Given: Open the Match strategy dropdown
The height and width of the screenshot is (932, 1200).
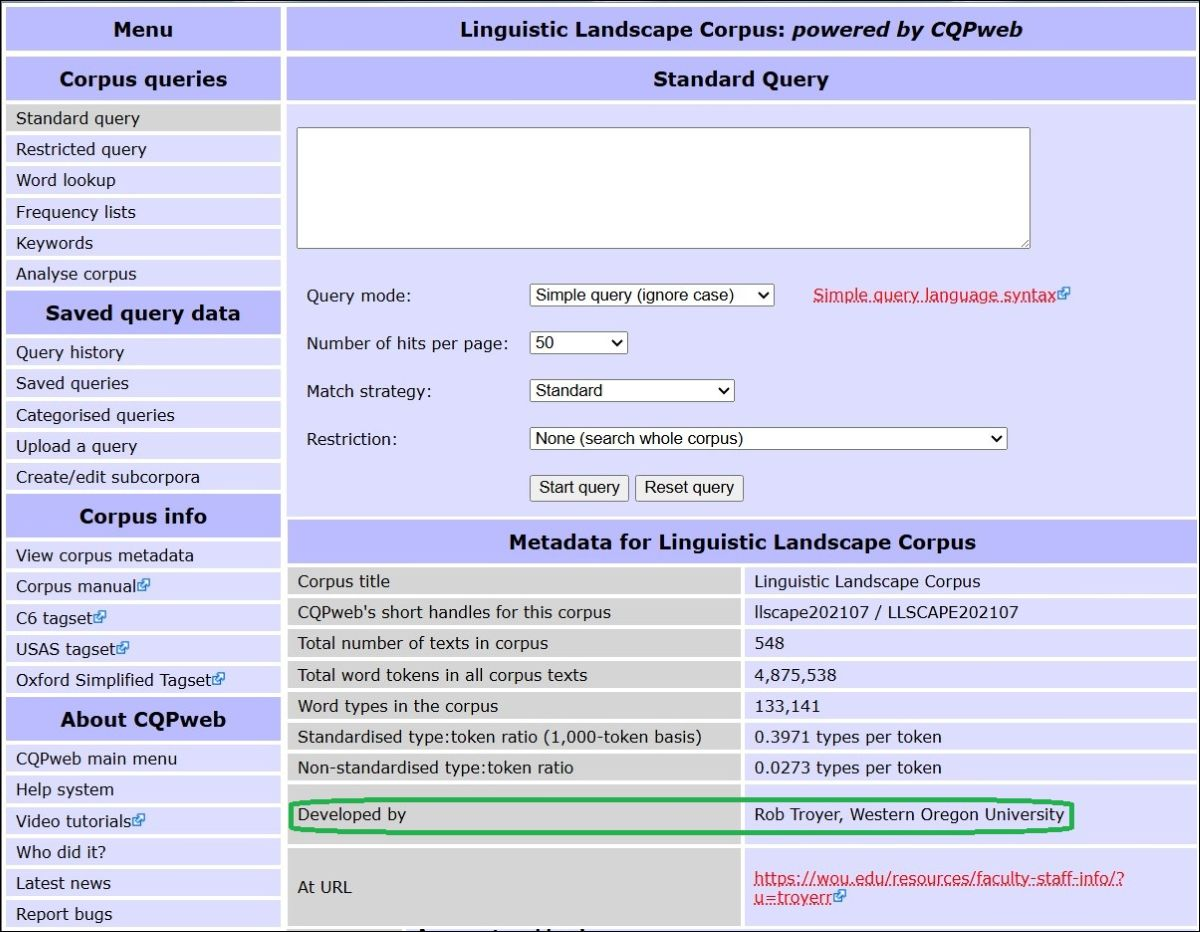Looking at the screenshot, I should click(630, 390).
